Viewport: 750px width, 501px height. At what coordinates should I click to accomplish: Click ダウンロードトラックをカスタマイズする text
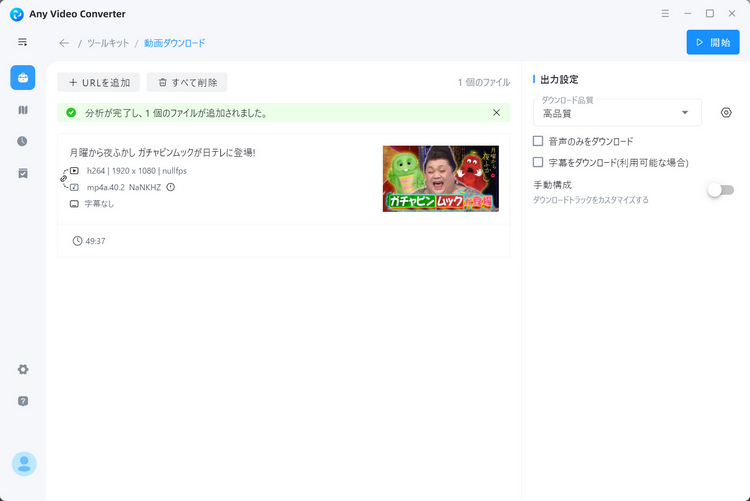(x=591, y=200)
